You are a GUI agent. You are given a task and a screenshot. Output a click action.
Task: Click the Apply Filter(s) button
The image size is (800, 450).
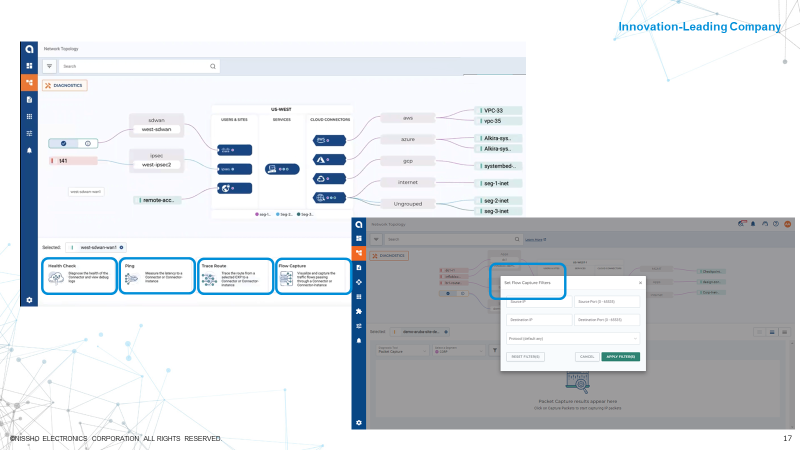620,356
